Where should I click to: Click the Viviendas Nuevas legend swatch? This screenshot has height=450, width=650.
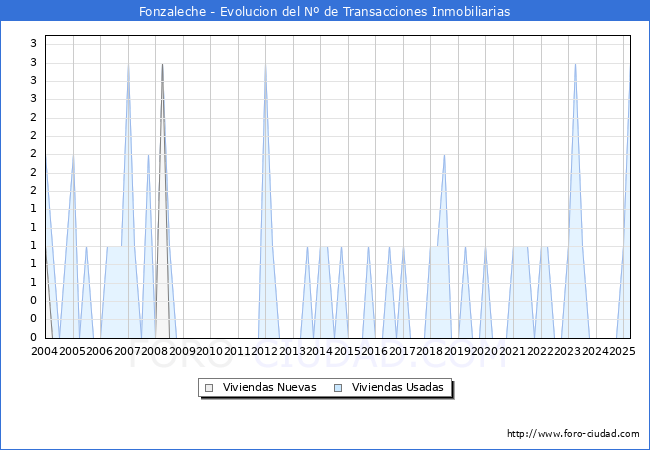tap(209, 388)
